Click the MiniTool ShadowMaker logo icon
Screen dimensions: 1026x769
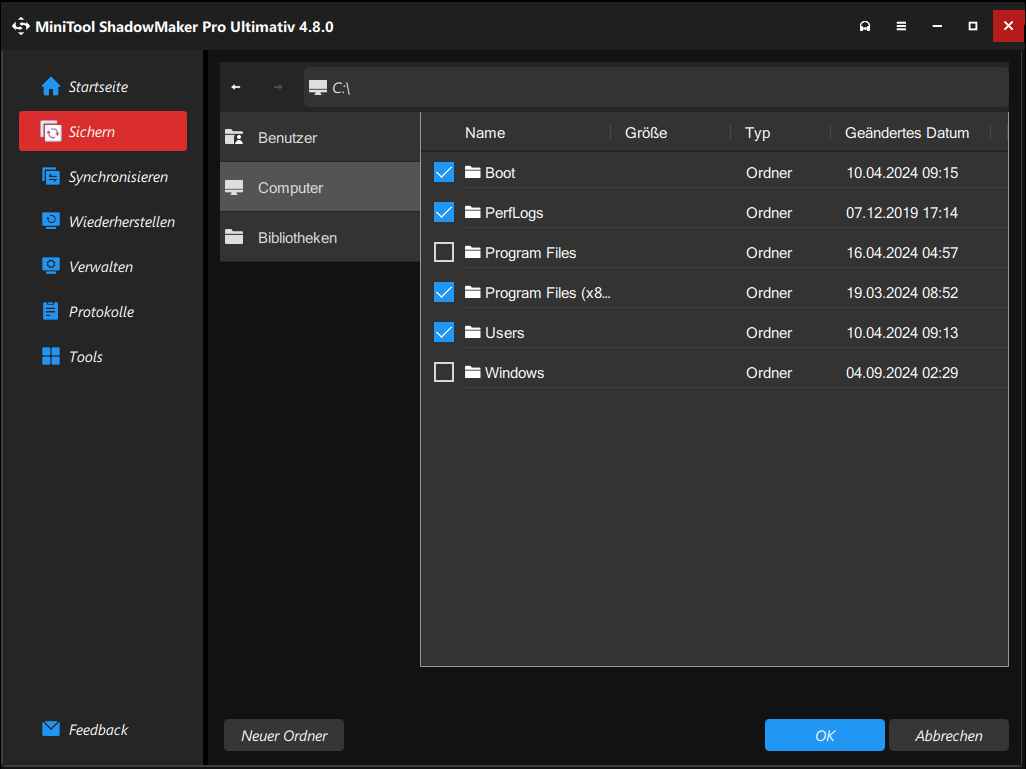point(21,26)
